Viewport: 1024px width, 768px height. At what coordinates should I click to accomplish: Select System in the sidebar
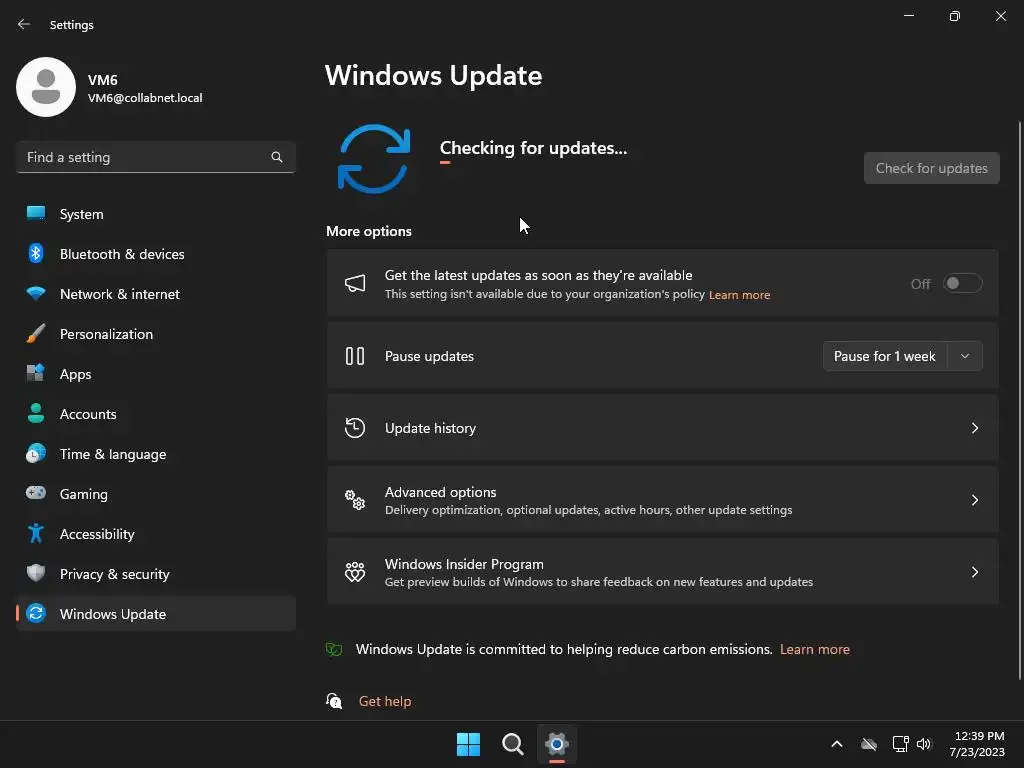[x=156, y=214]
